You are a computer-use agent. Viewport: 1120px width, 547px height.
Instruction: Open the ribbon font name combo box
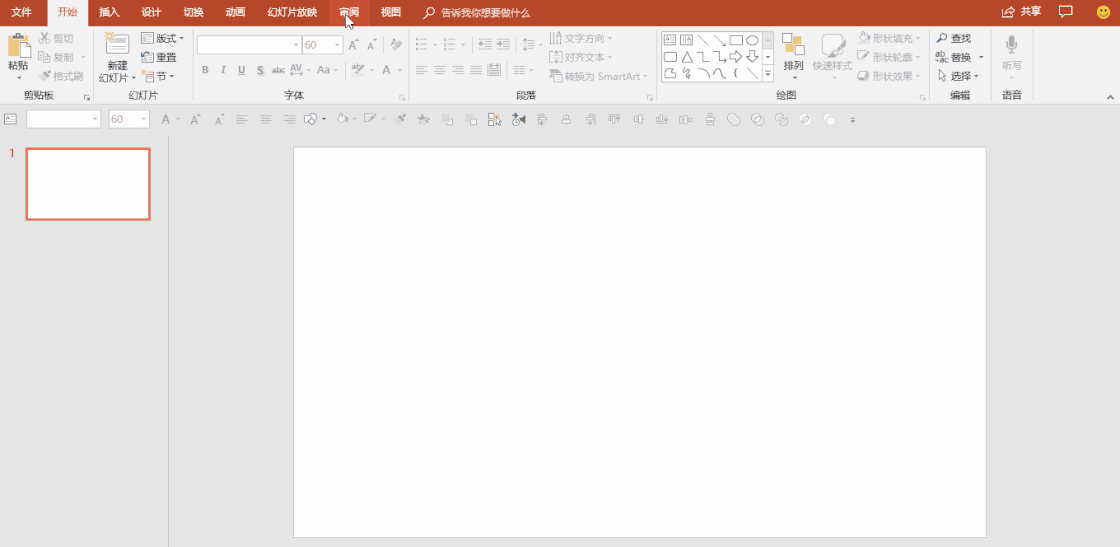coord(249,45)
